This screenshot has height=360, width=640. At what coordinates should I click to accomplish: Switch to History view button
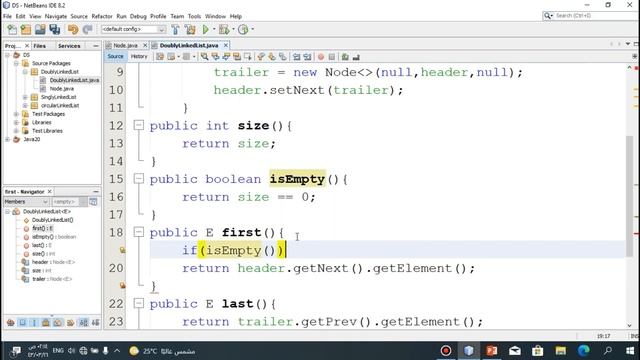tap(139, 56)
